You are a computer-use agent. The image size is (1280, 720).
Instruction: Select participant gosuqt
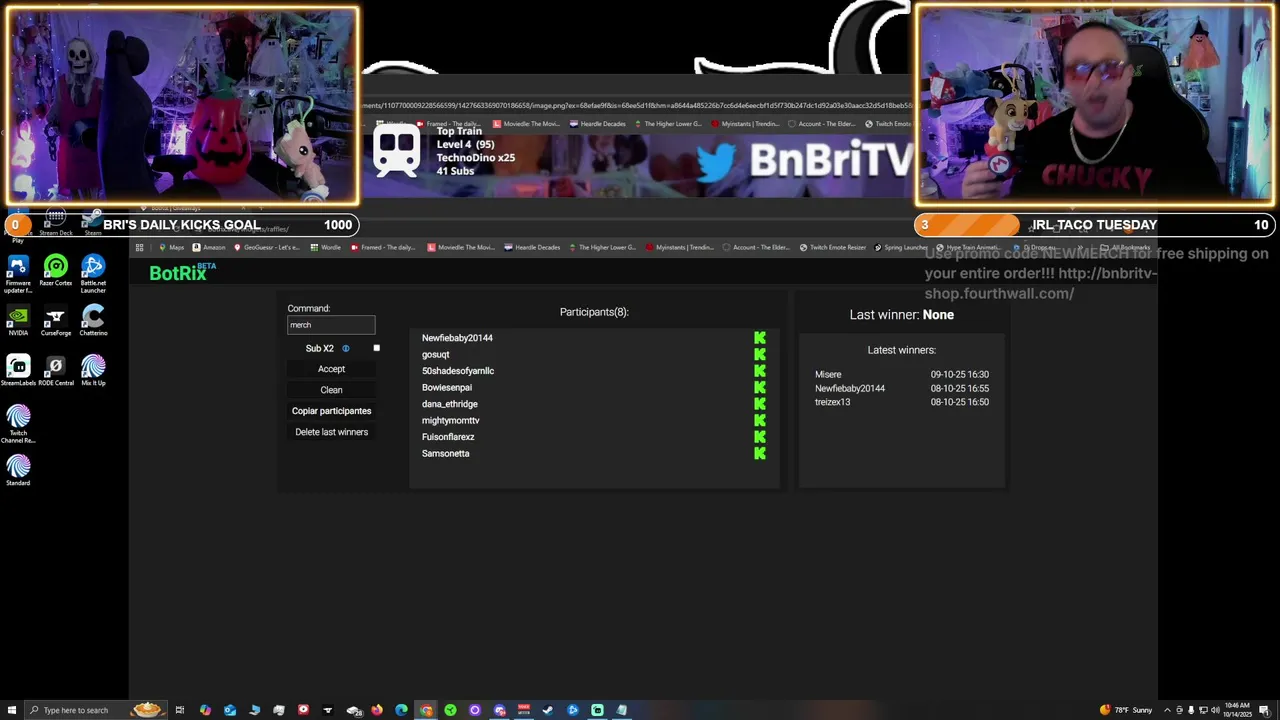435,354
